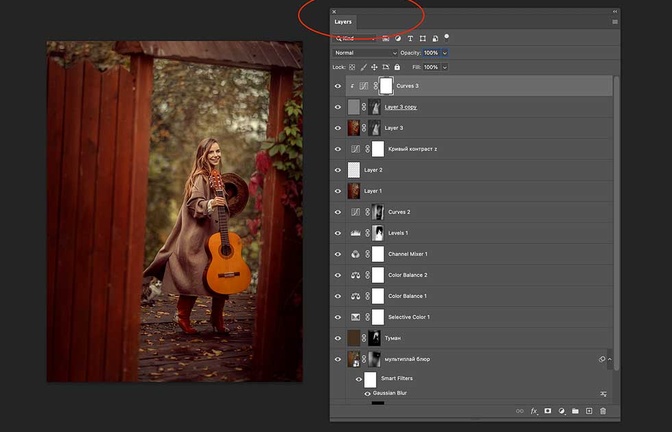Enable lock transparent pixels
Image resolution: width=672 pixels, height=432 pixels.
[352, 67]
